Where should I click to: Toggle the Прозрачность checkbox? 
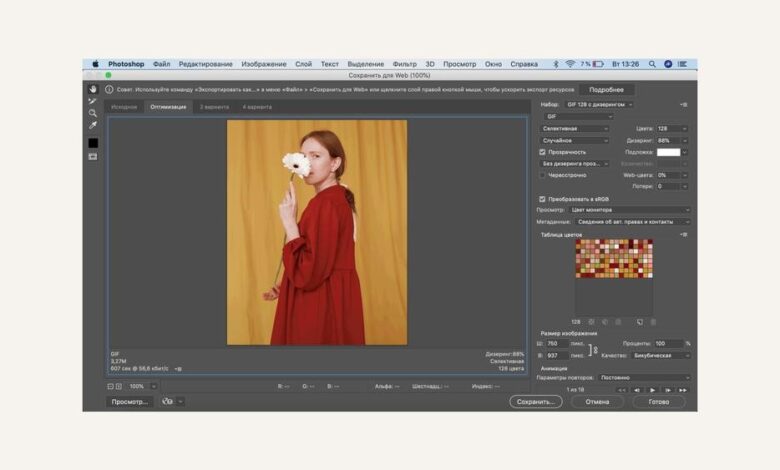pos(543,152)
